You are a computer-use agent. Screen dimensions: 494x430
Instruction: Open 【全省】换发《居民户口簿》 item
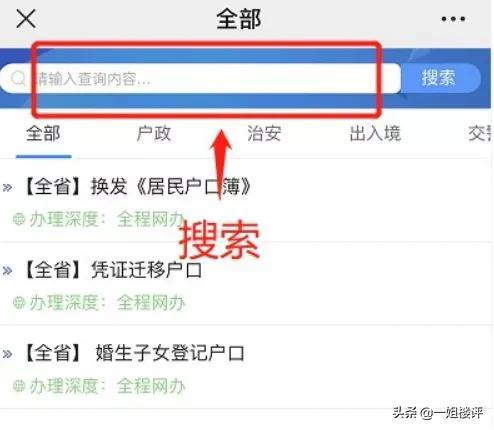pyautogui.click(x=138, y=186)
